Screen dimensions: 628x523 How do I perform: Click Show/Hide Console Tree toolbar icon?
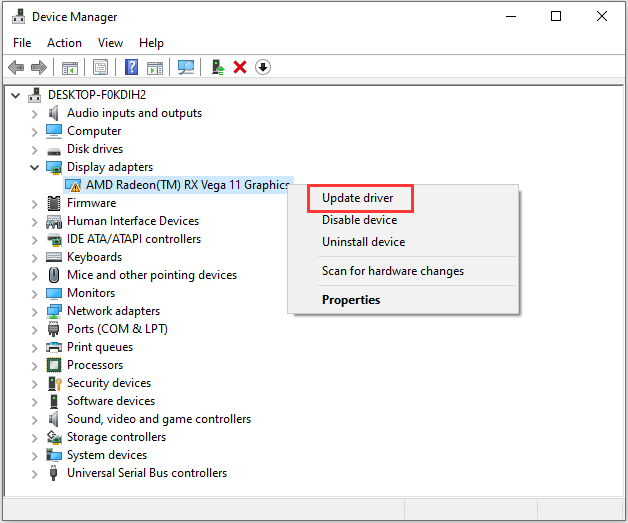tap(70, 67)
